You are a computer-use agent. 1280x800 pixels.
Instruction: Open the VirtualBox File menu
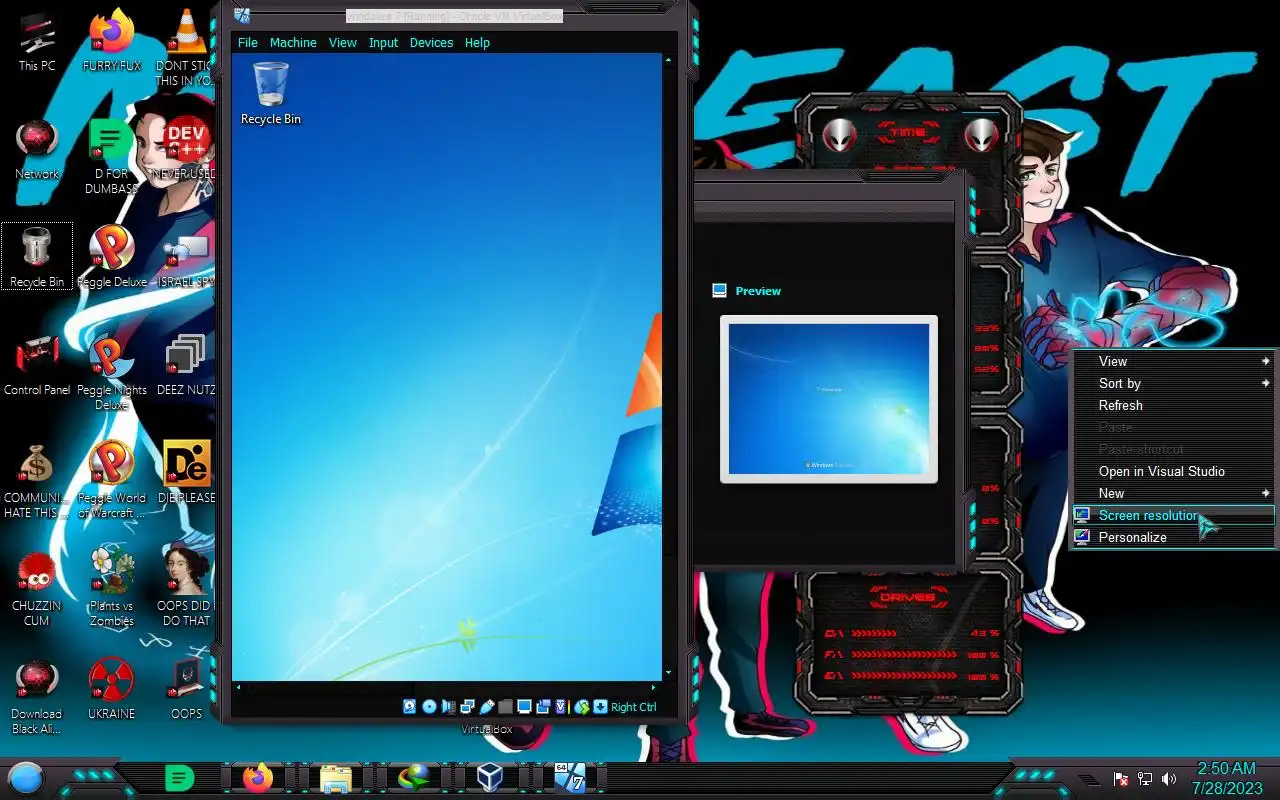point(248,43)
